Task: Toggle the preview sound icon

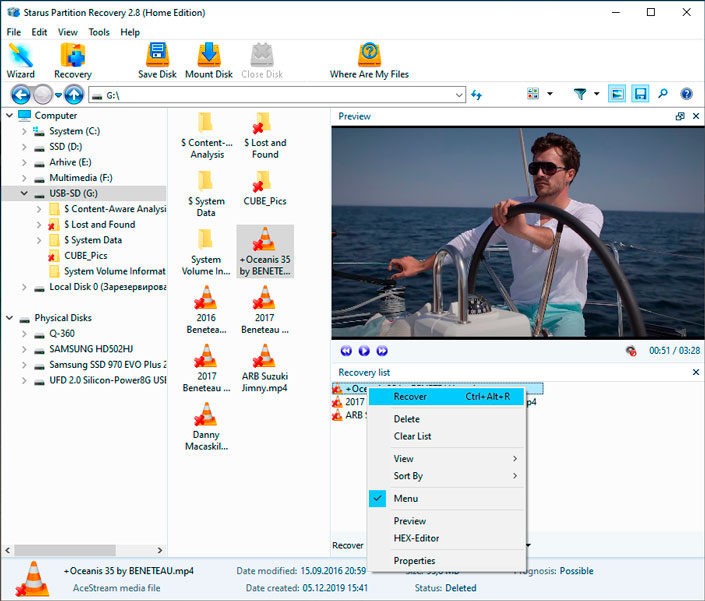Action: point(631,351)
